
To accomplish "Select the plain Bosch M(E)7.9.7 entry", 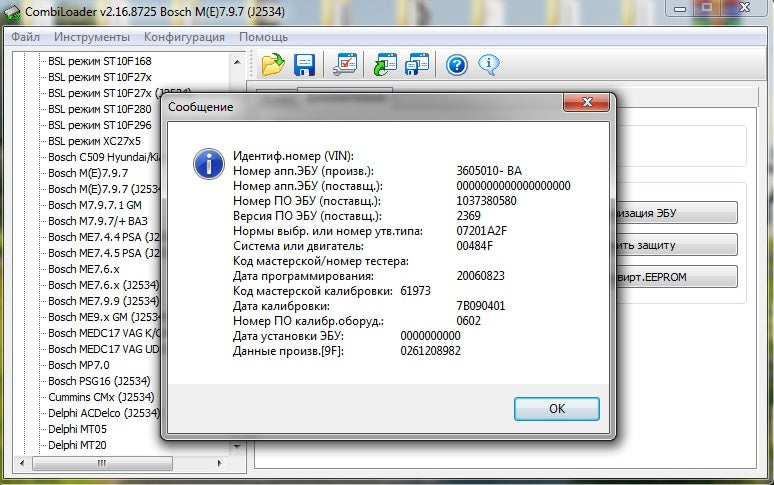I will [88, 173].
